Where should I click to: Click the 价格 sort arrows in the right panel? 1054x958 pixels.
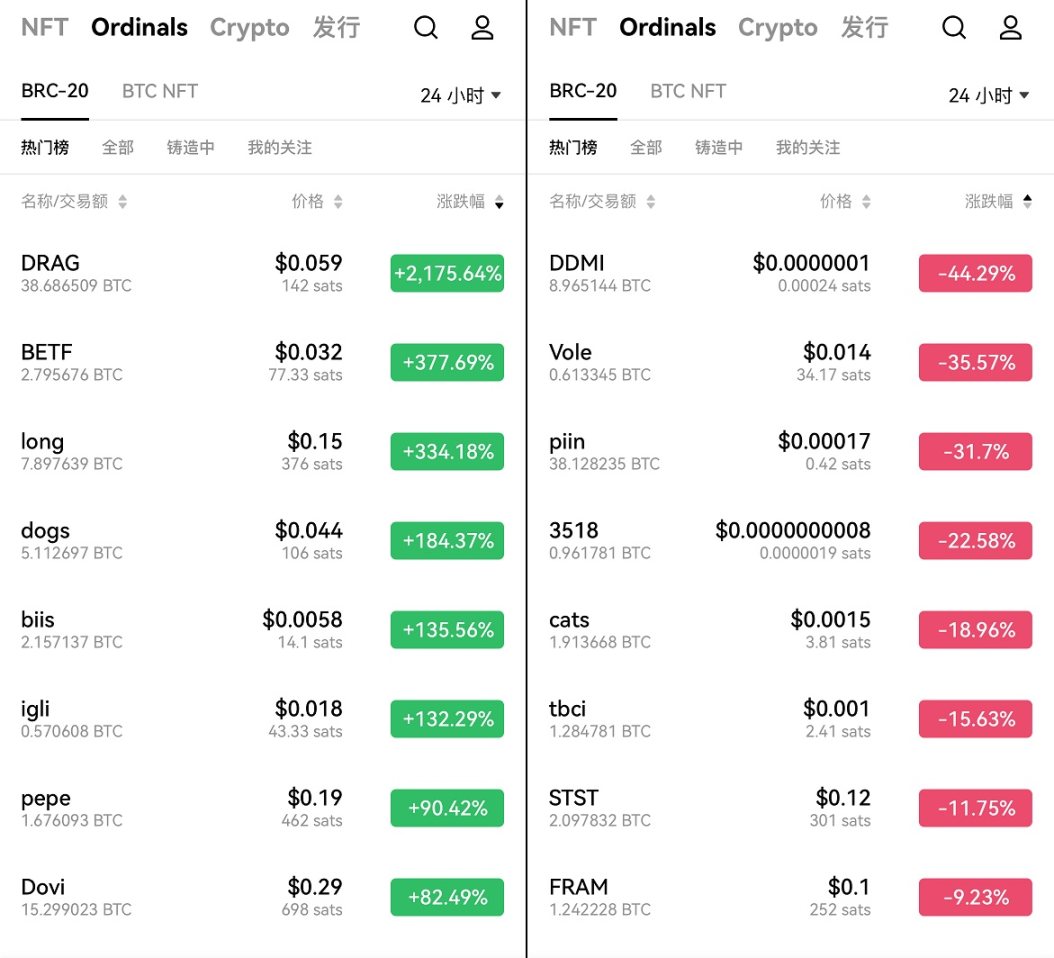coord(866,202)
